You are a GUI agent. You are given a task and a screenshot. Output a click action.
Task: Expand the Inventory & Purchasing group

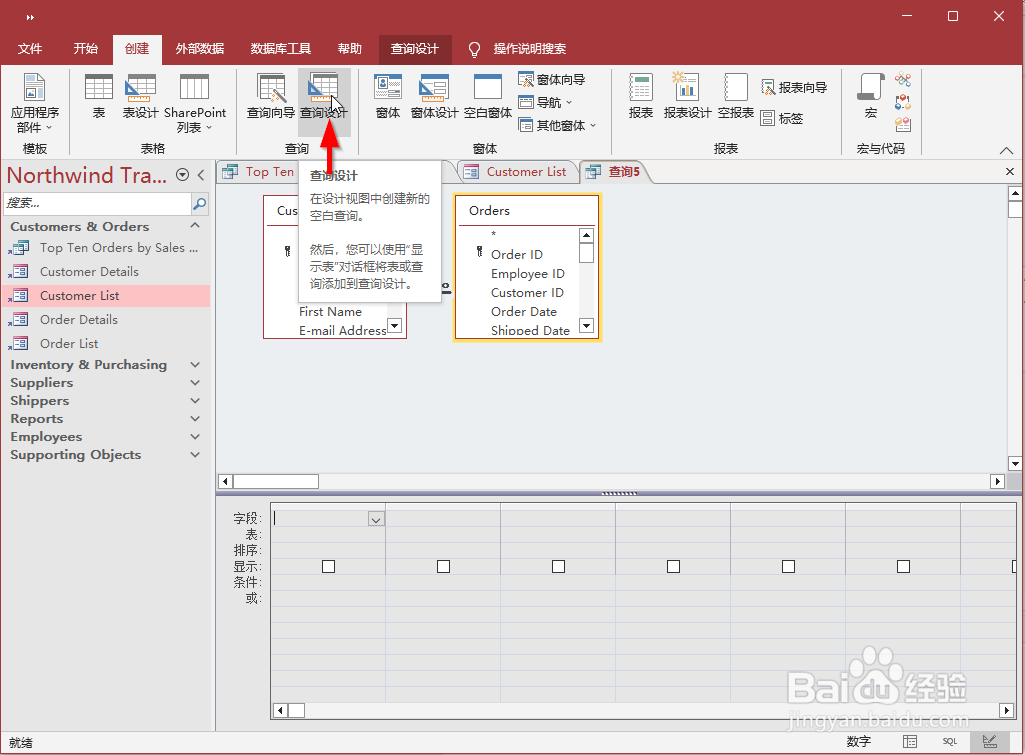coord(195,365)
